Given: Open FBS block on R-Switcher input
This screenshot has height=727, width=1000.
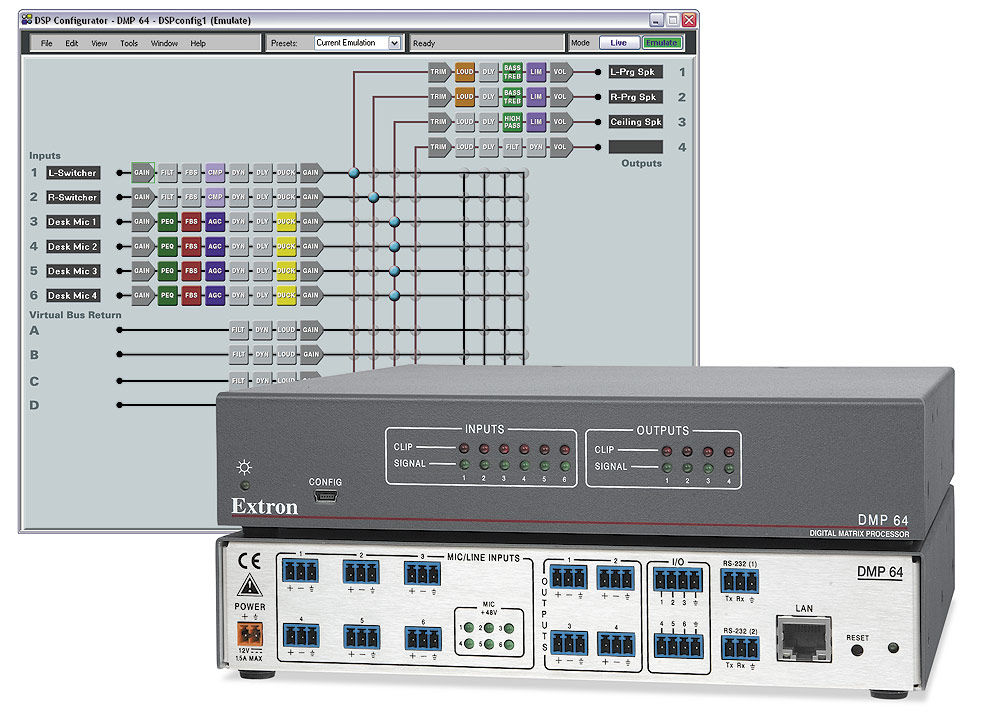Looking at the screenshot, I should pyautogui.click(x=191, y=197).
